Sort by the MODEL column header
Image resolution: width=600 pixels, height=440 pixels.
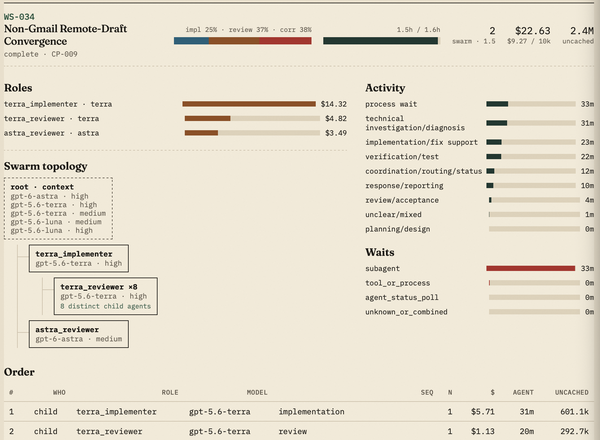tap(257, 393)
